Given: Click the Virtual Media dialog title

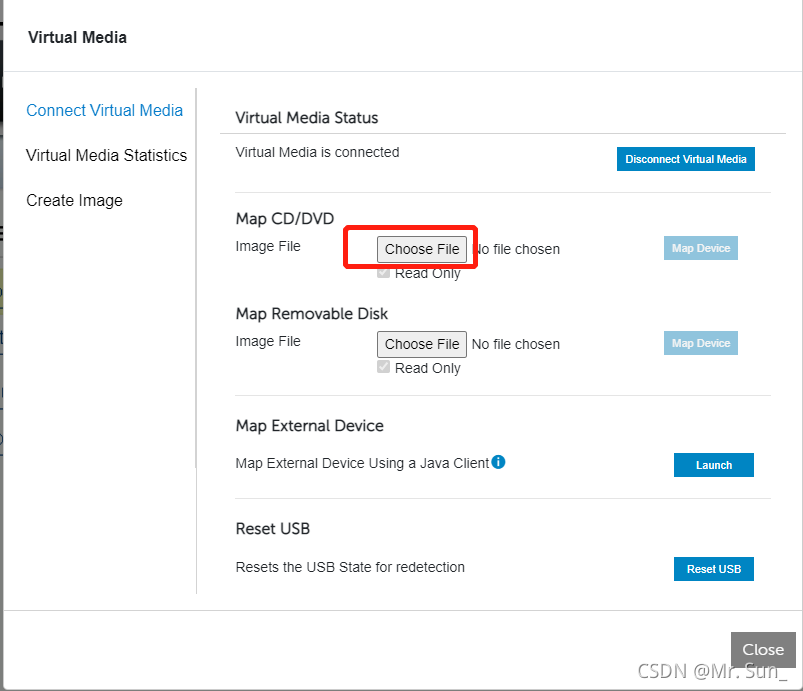Looking at the screenshot, I should [78, 38].
